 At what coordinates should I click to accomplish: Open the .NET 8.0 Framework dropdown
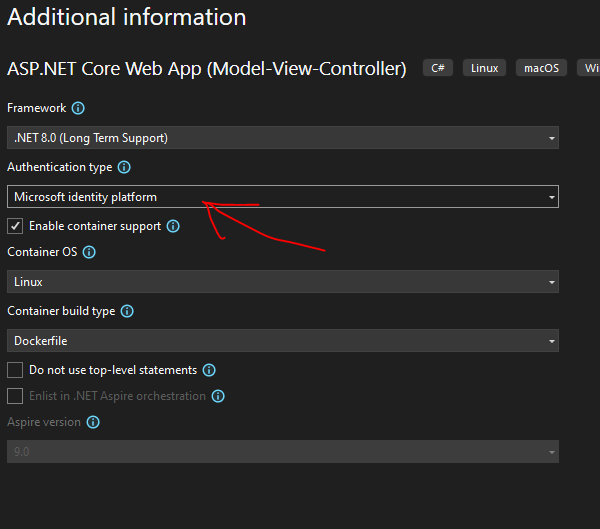(x=282, y=138)
